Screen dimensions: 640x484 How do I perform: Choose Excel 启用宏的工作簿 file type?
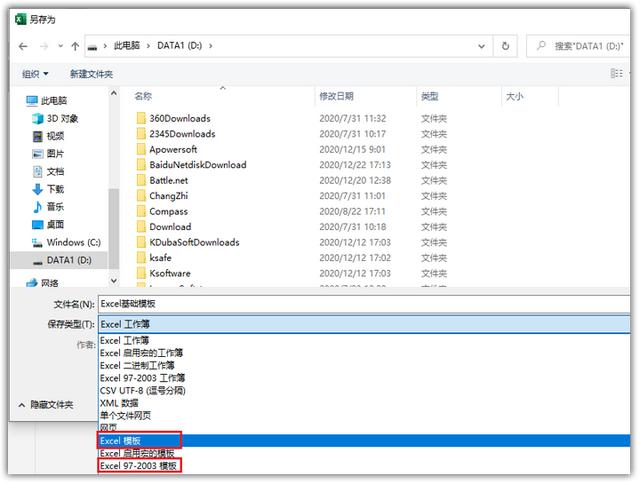tap(364, 353)
